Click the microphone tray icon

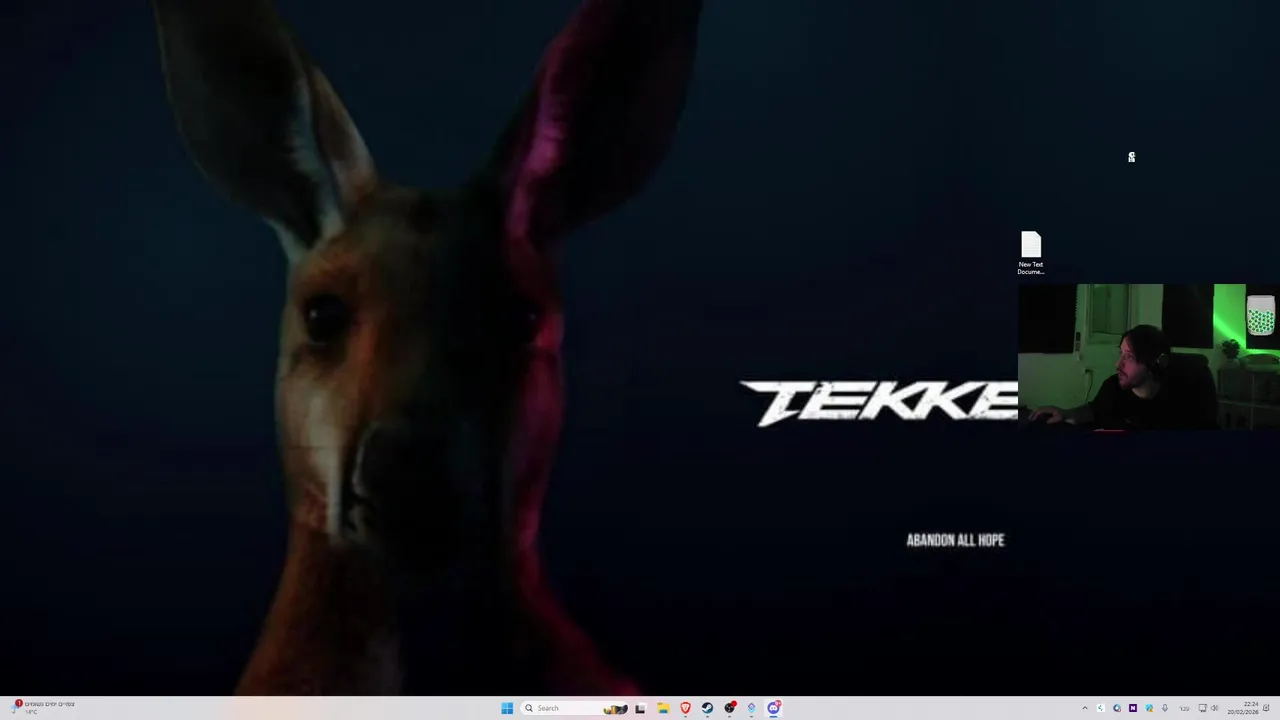[x=1165, y=708]
